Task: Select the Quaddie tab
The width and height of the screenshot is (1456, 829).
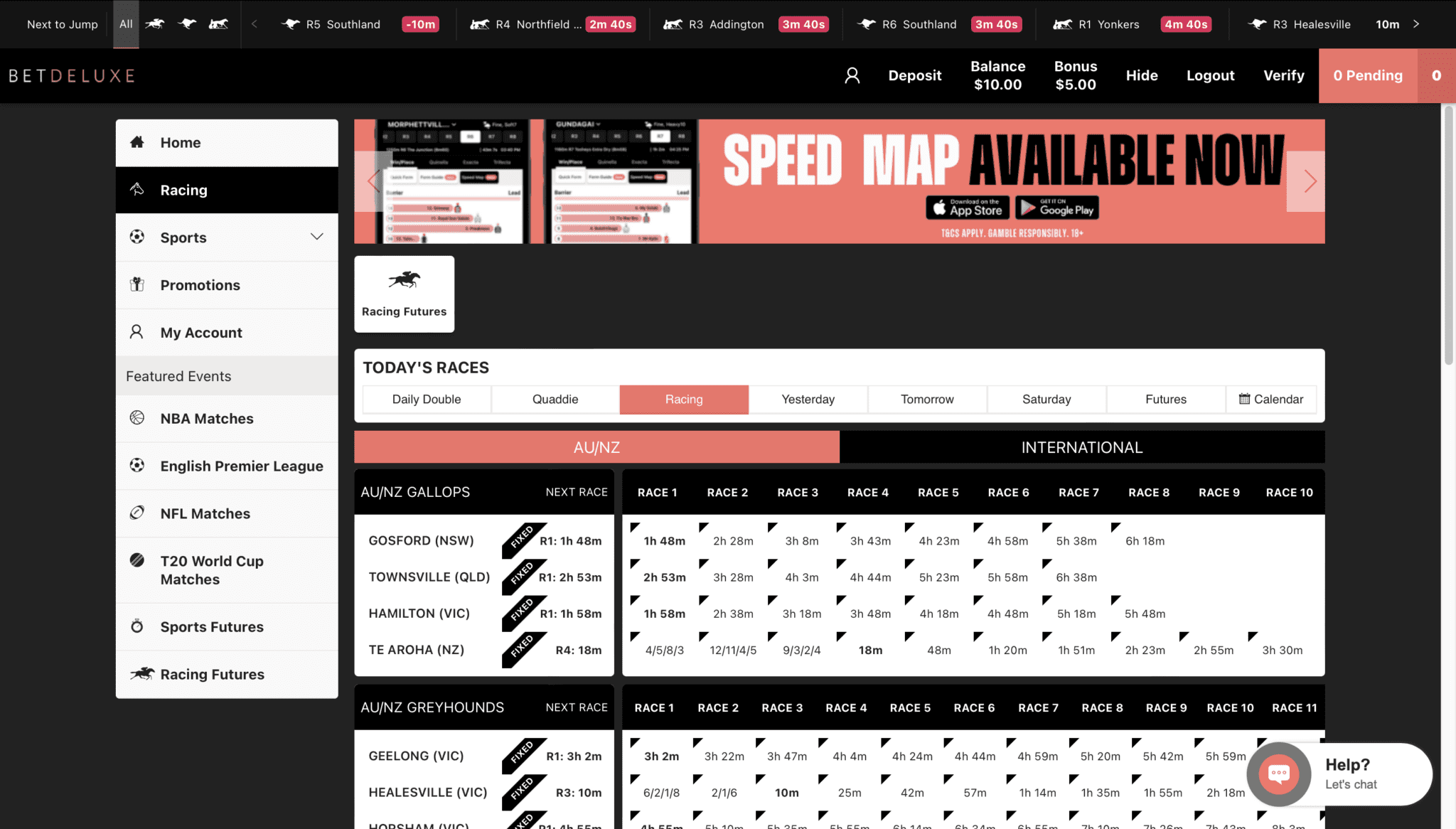Action: pyautogui.click(x=555, y=400)
